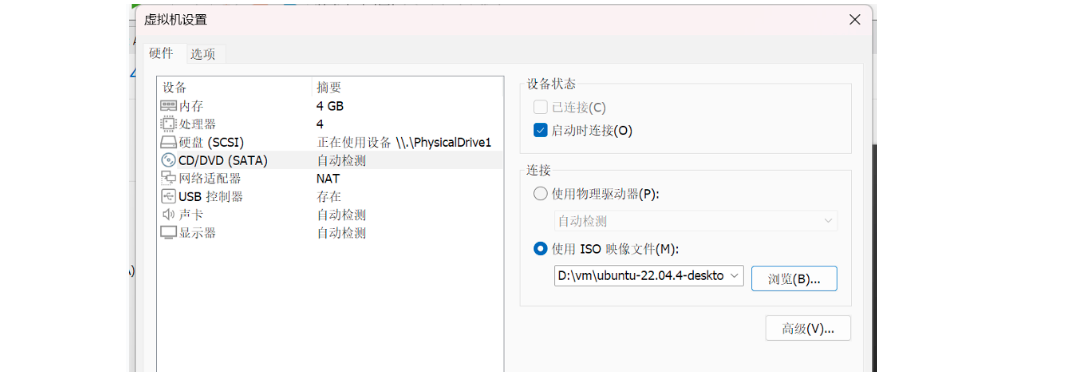Click the hard disk (SCSI) icon

[x=168, y=142]
